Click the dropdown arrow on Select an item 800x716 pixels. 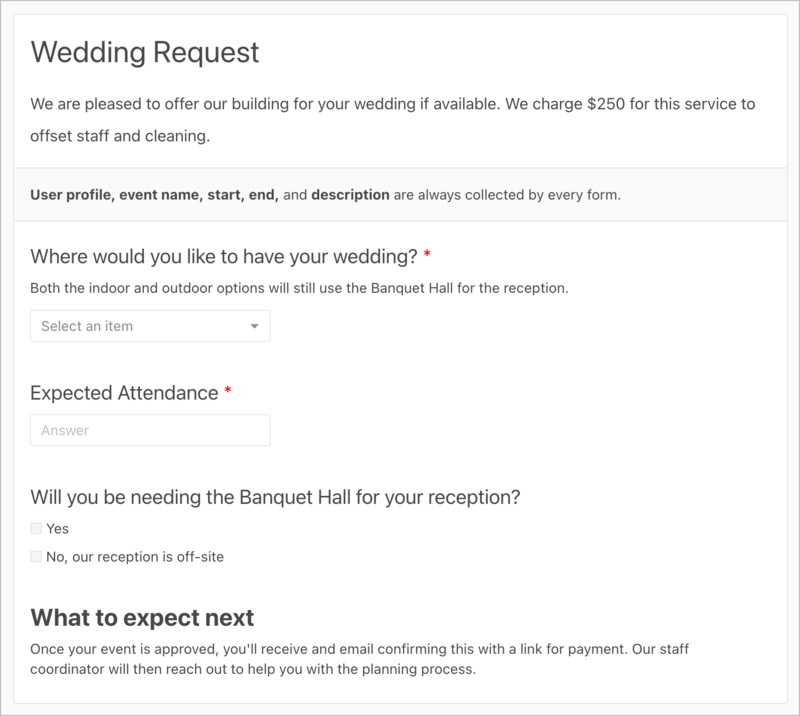pyautogui.click(x=254, y=325)
